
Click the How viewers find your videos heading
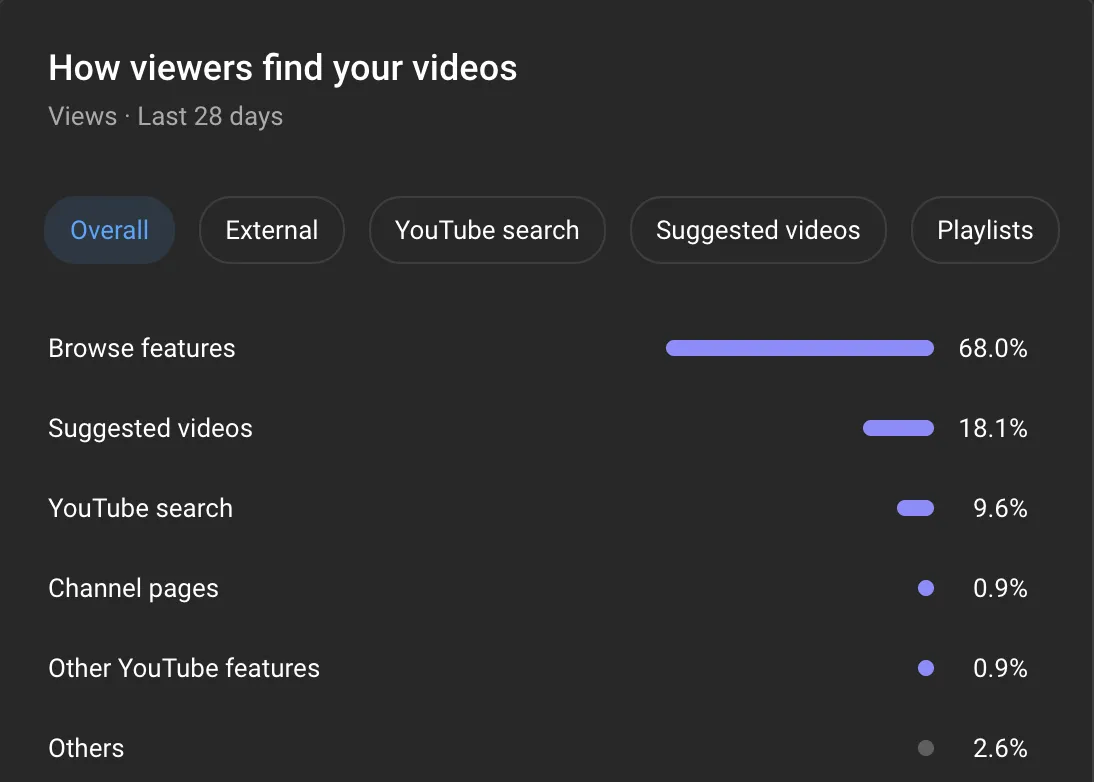[283, 68]
